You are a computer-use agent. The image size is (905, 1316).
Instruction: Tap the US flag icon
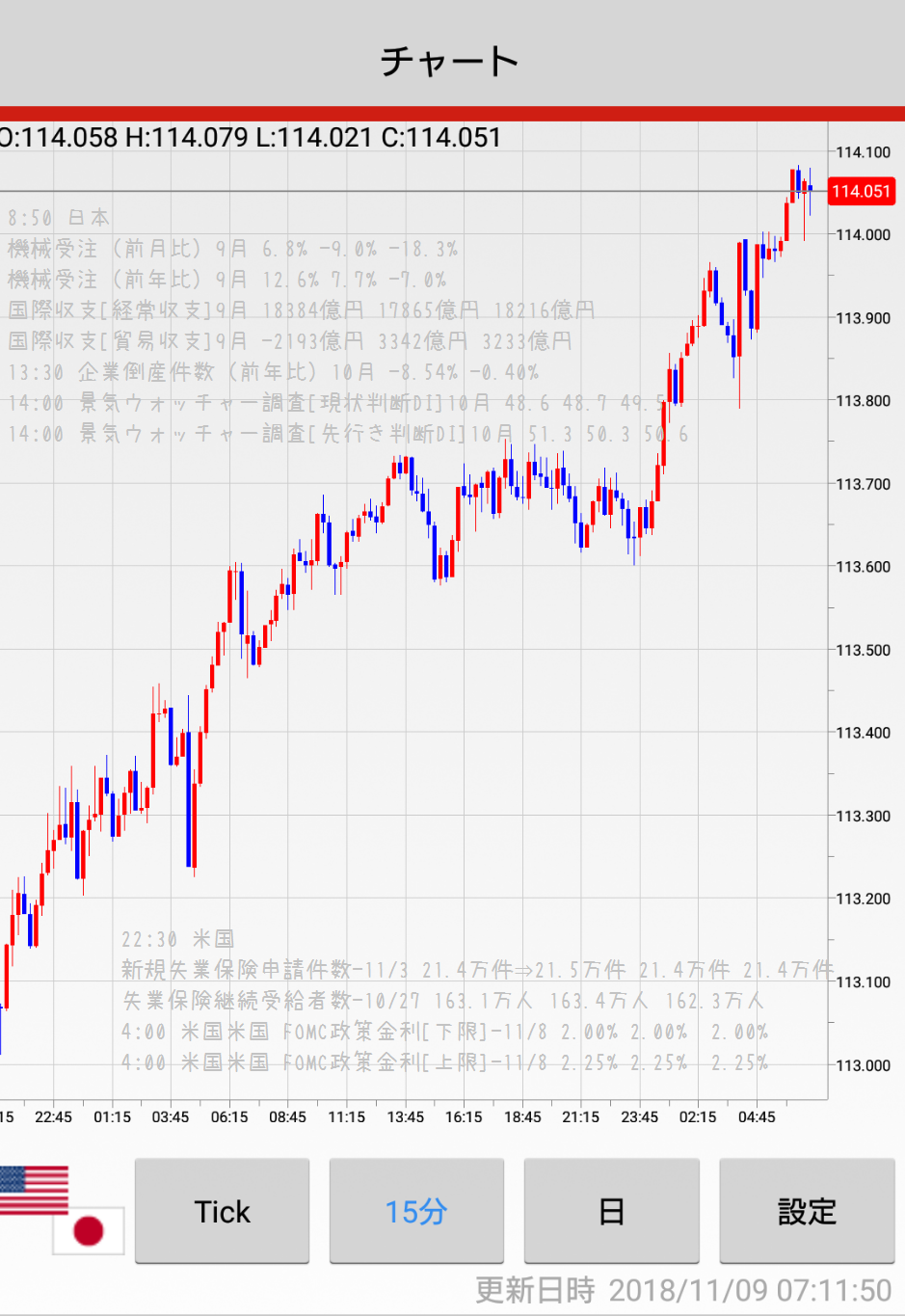coord(34,1188)
